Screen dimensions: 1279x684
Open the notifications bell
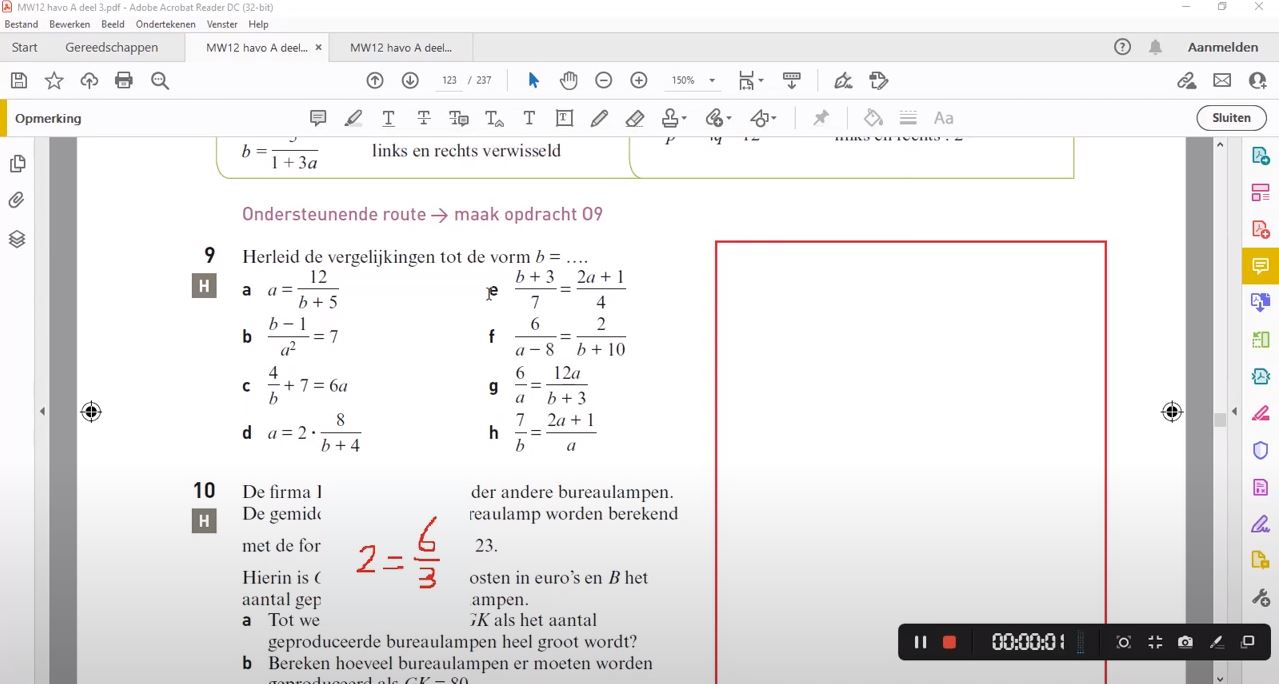1155,47
